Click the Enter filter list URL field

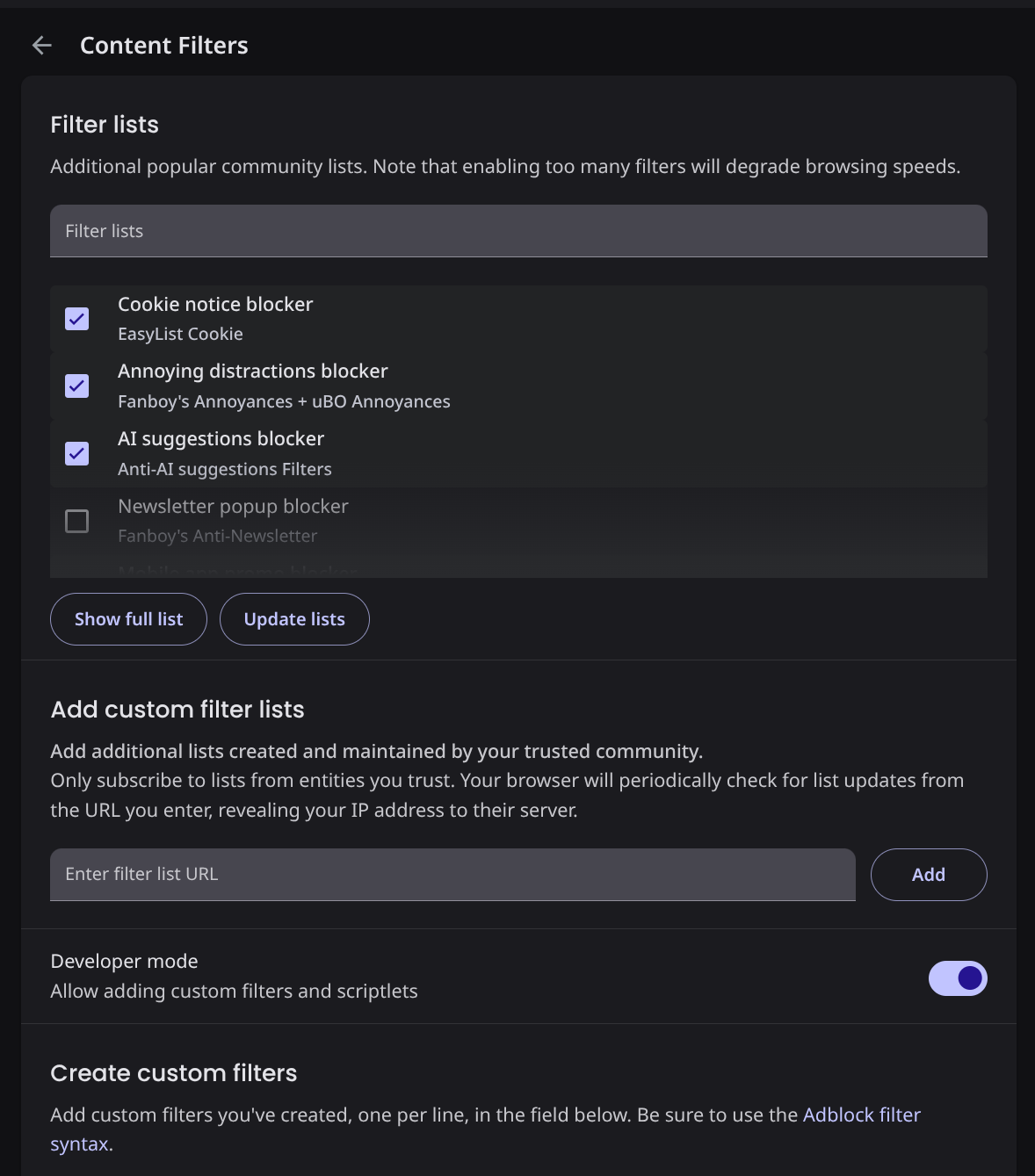coord(452,875)
